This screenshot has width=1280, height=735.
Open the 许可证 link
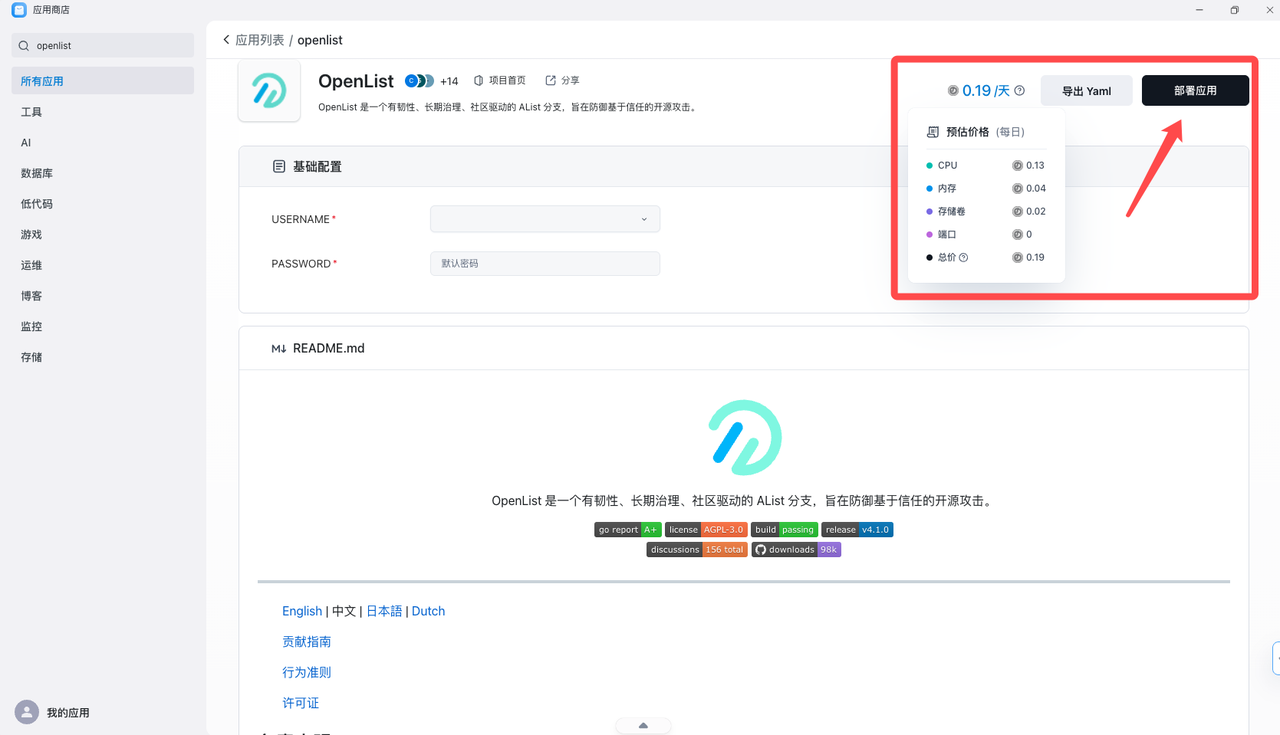pos(300,703)
